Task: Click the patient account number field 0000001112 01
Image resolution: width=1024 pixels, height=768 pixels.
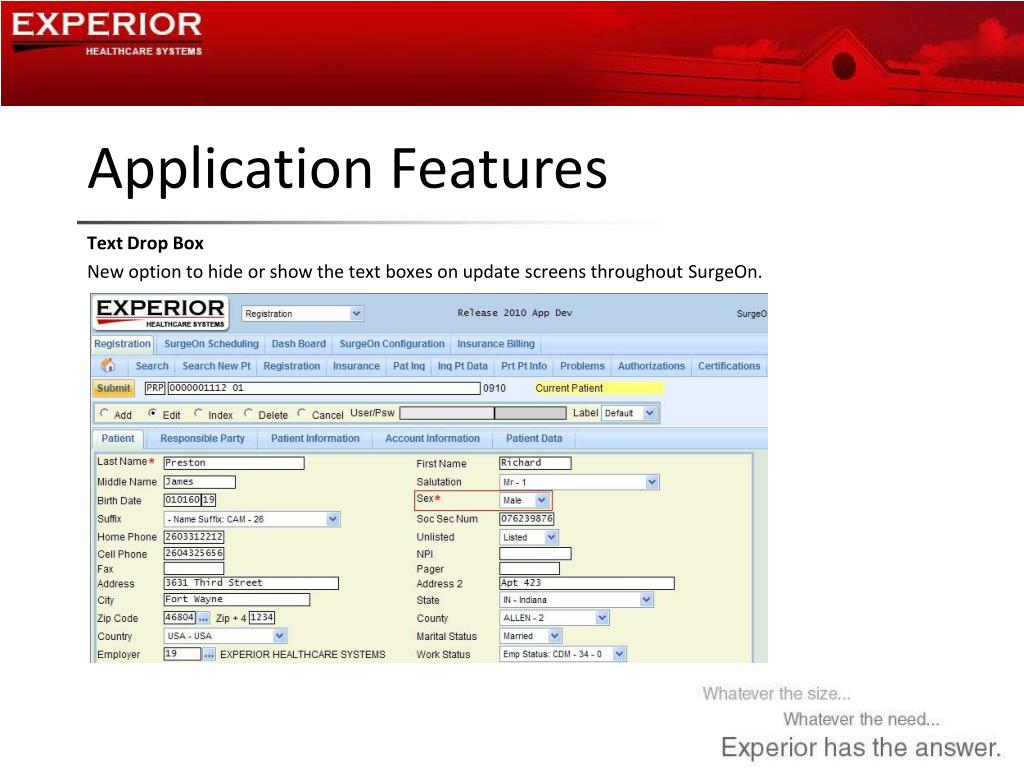Action: [x=324, y=388]
